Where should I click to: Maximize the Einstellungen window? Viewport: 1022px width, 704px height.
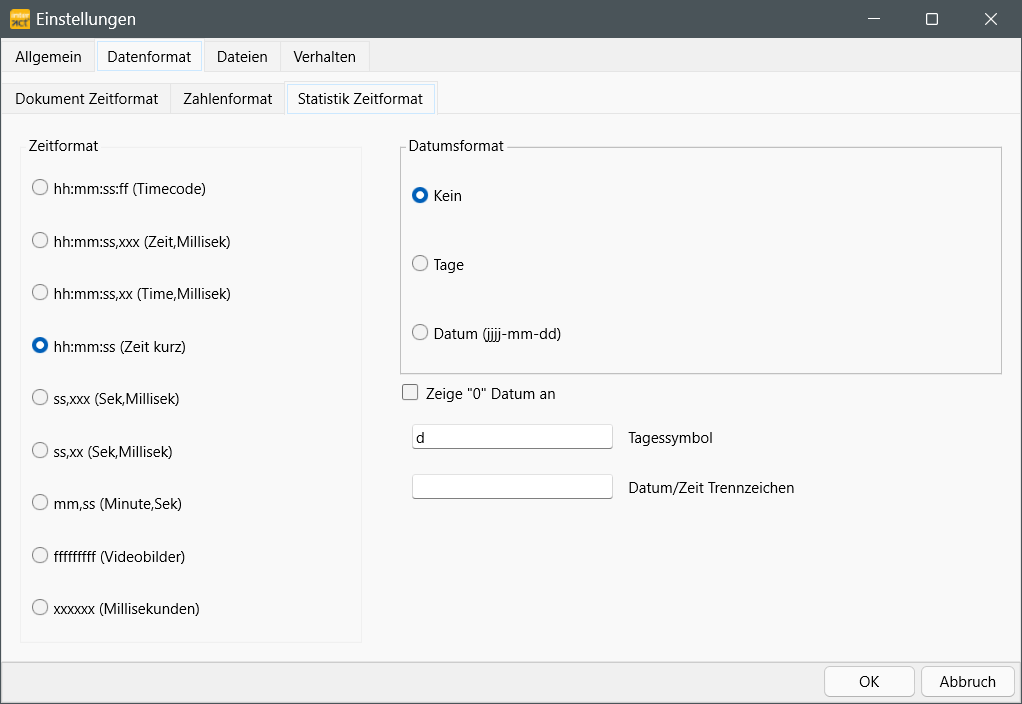point(932,19)
